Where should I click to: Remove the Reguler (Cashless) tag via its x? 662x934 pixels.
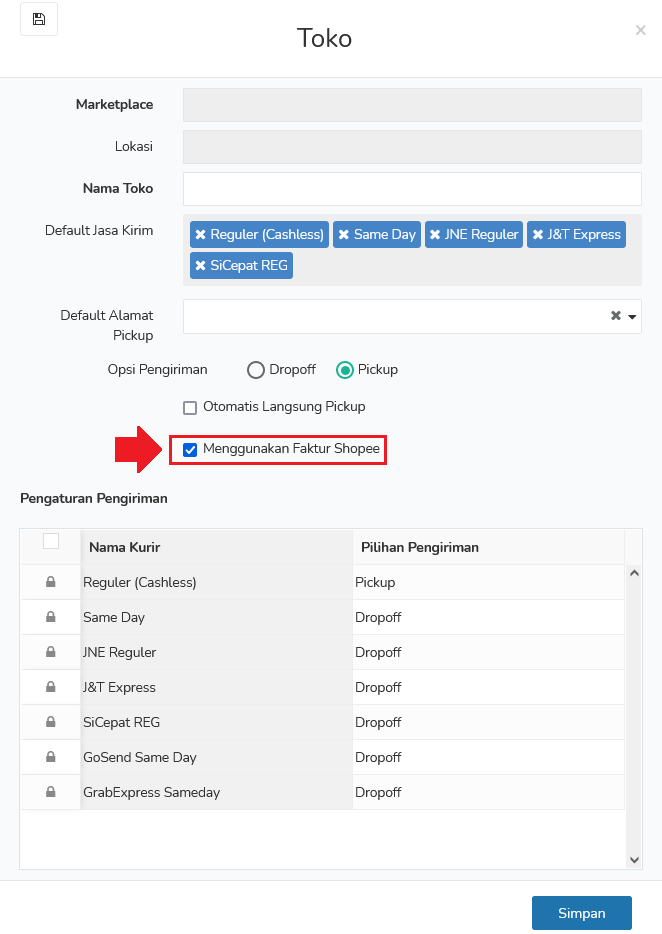pos(201,235)
